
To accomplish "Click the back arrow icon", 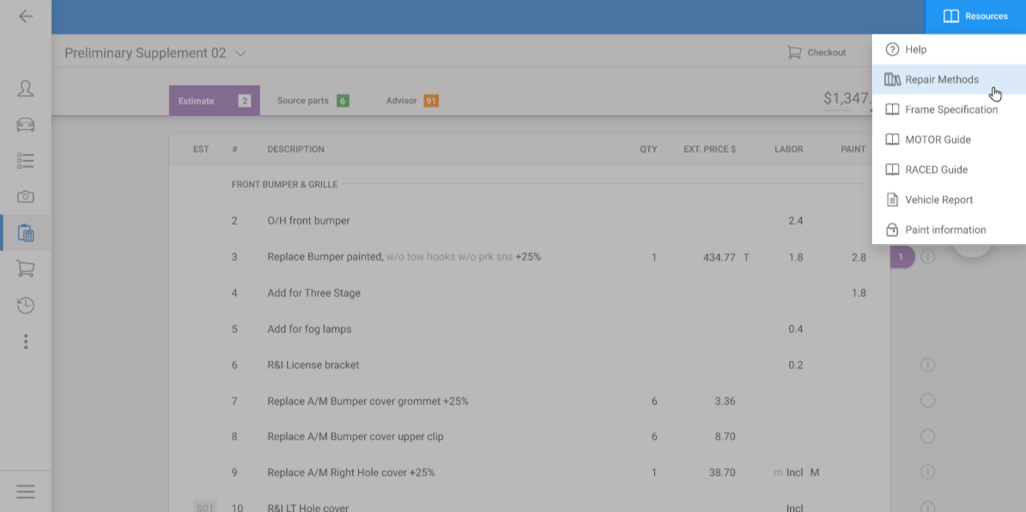I will (26, 17).
